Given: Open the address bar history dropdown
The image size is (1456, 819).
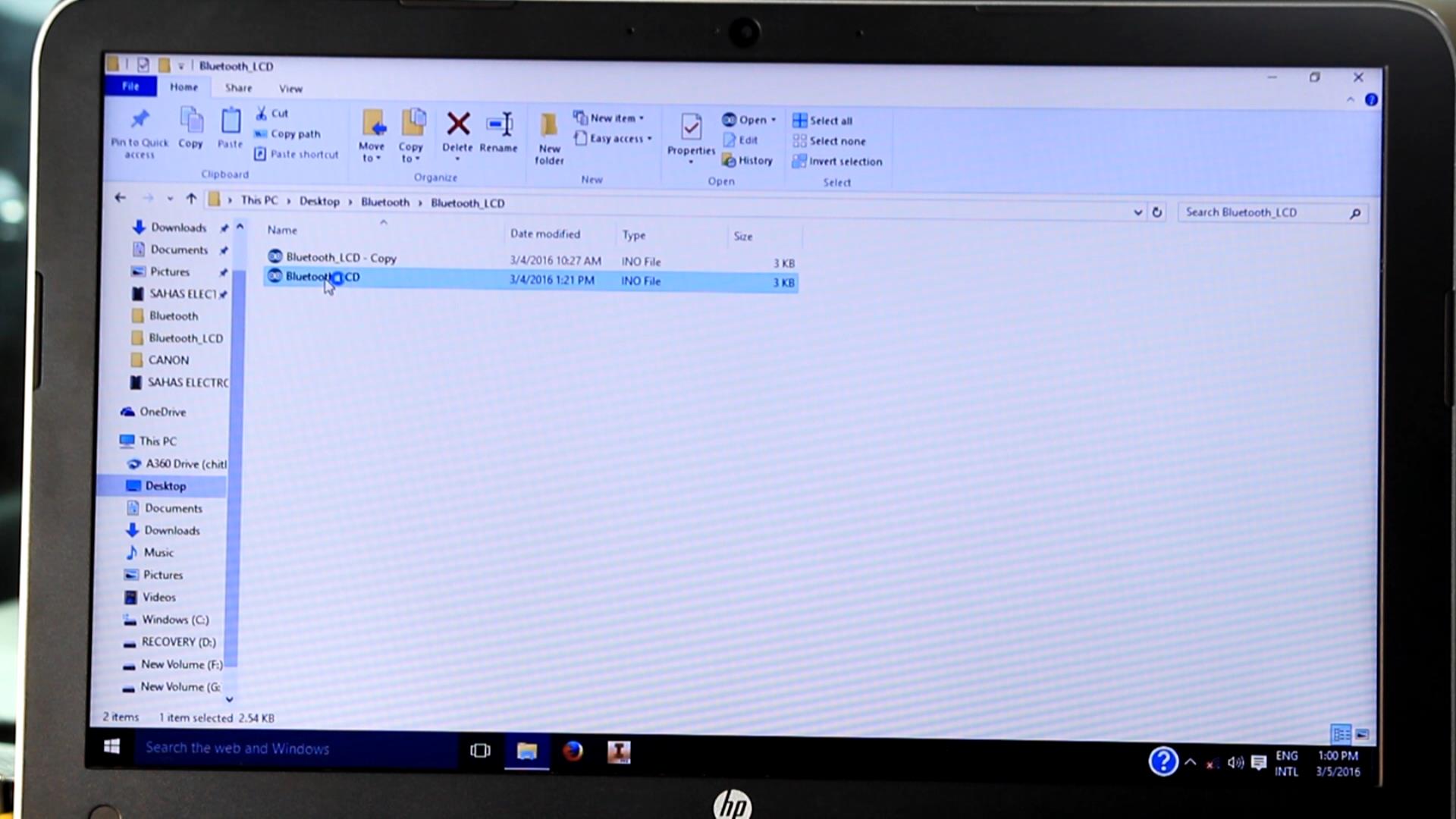Looking at the screenshot, I should 1137,212.
